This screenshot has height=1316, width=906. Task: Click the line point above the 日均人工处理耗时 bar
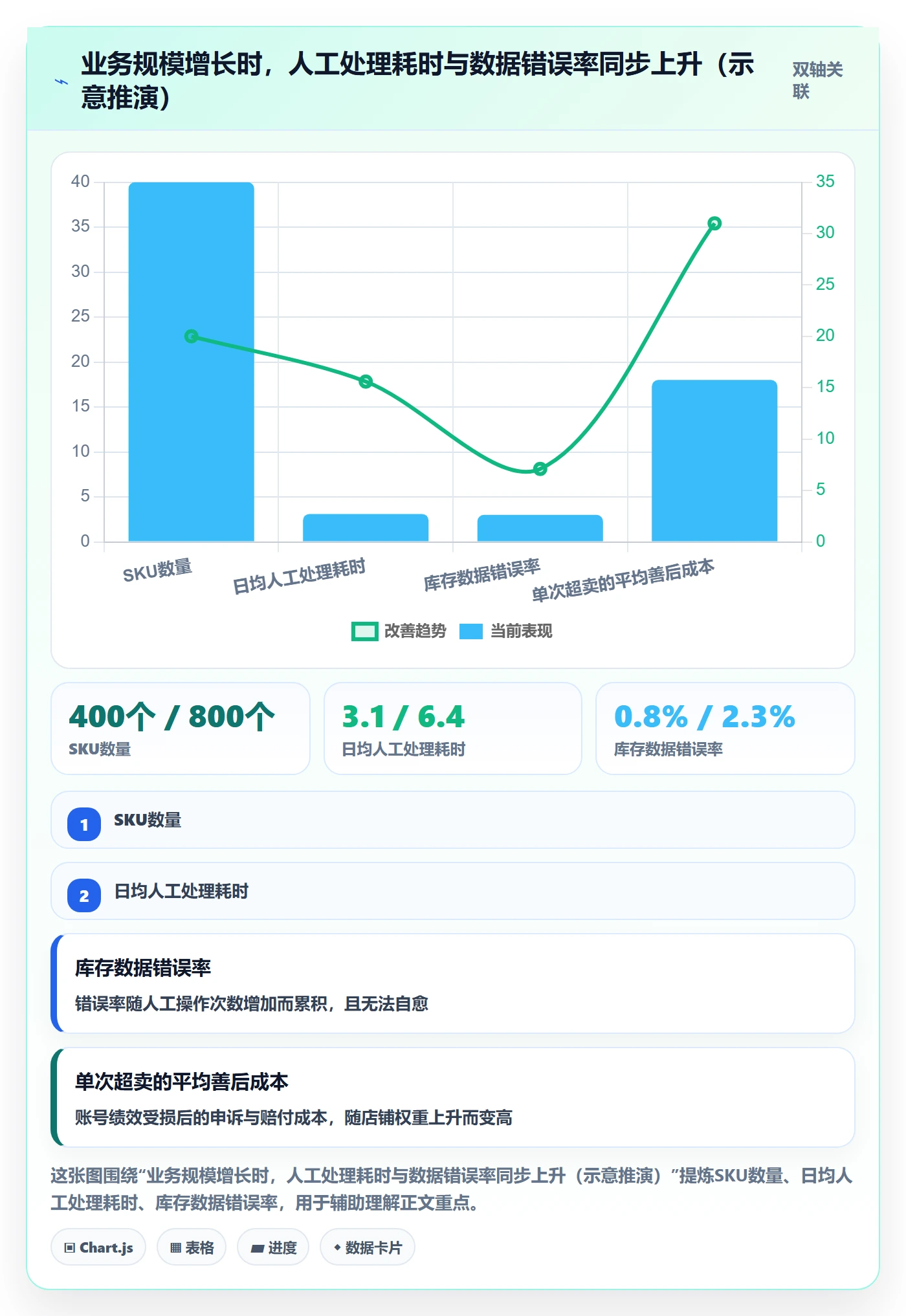coord(366,382)
